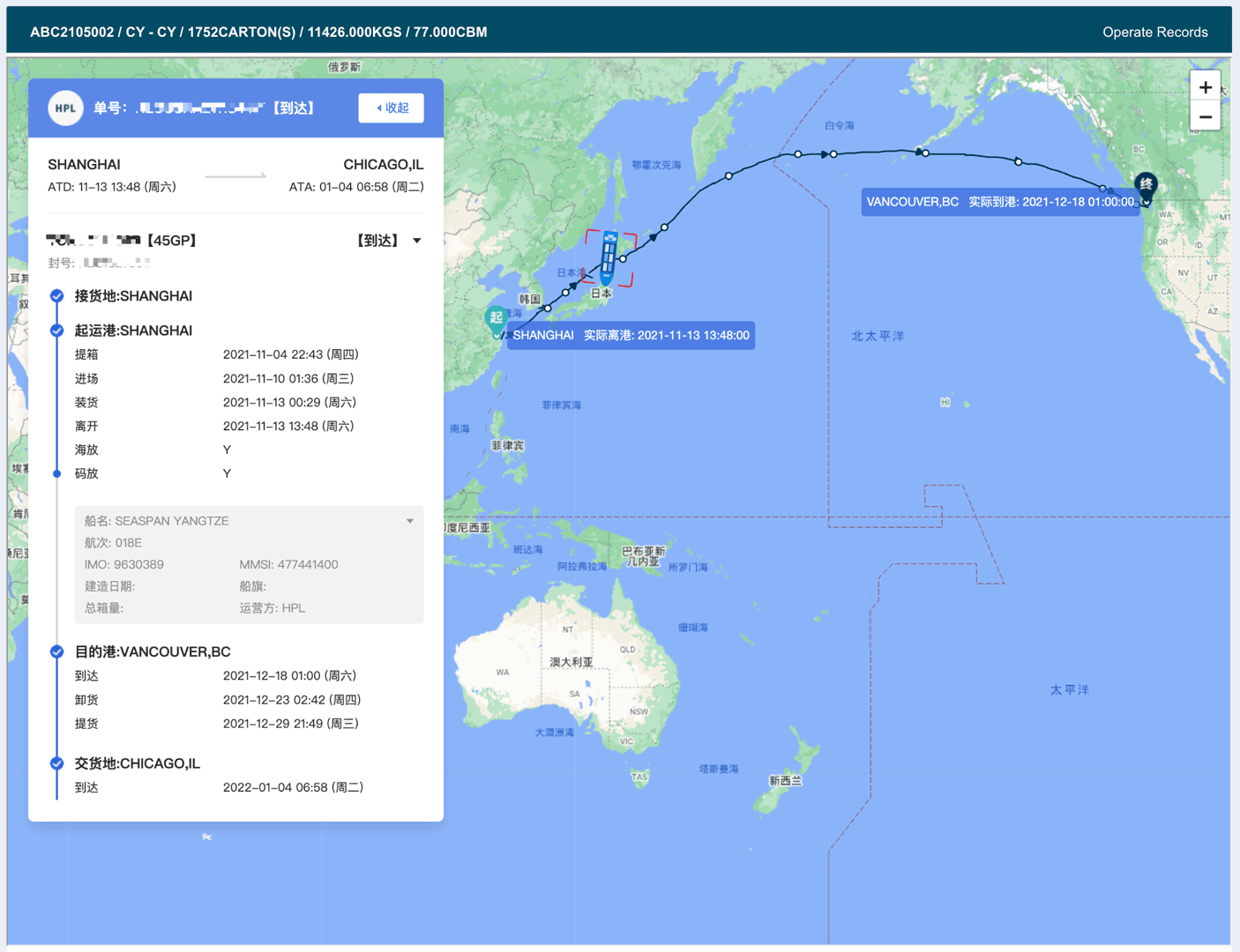Viewport: 1240px width, 952px height.
Task: Collapse the SEASPAN YANGTZE vessel details arrow
Action: (409, 521)
